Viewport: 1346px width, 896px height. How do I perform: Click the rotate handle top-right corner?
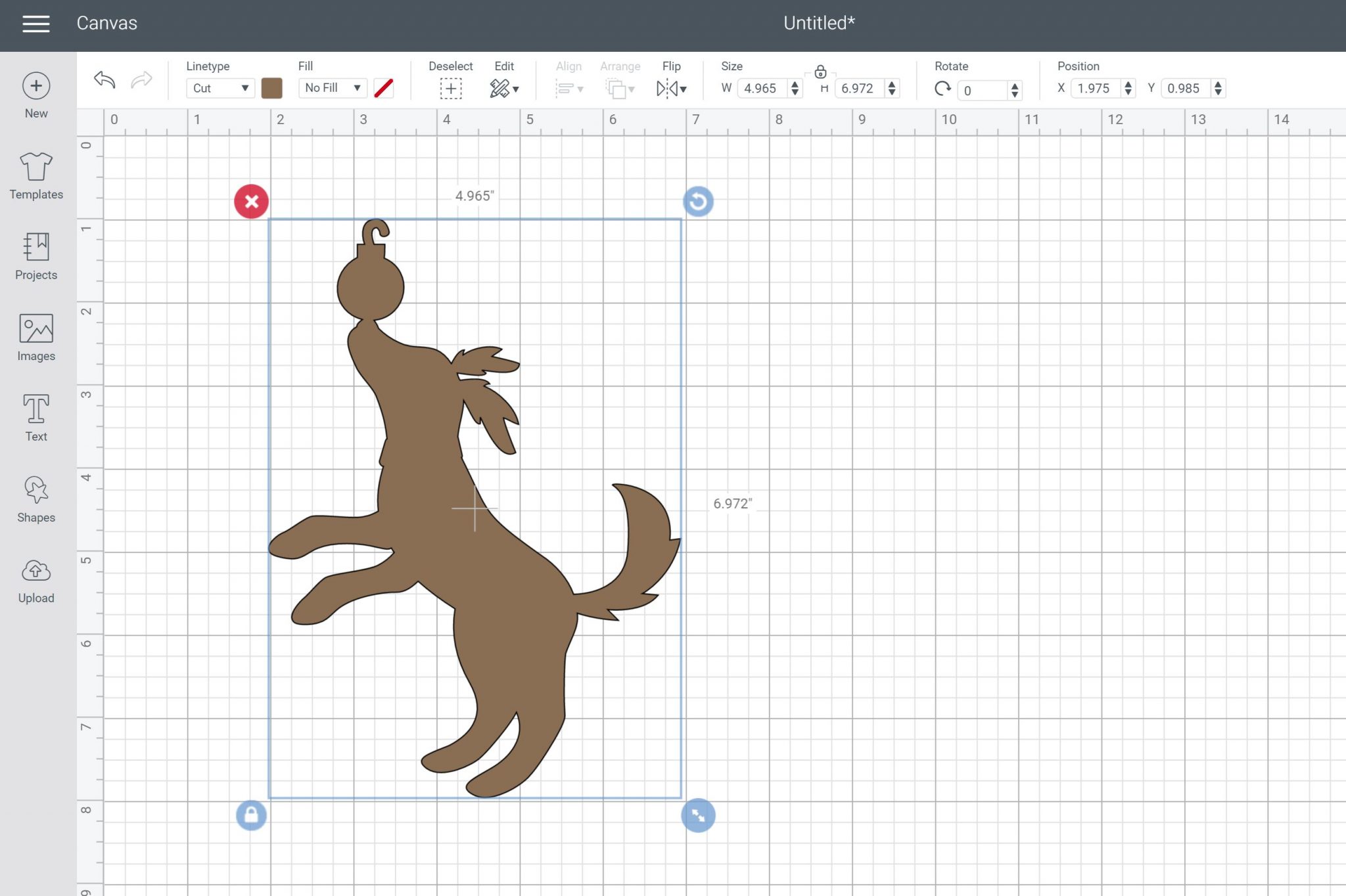[x=697, y=200]
